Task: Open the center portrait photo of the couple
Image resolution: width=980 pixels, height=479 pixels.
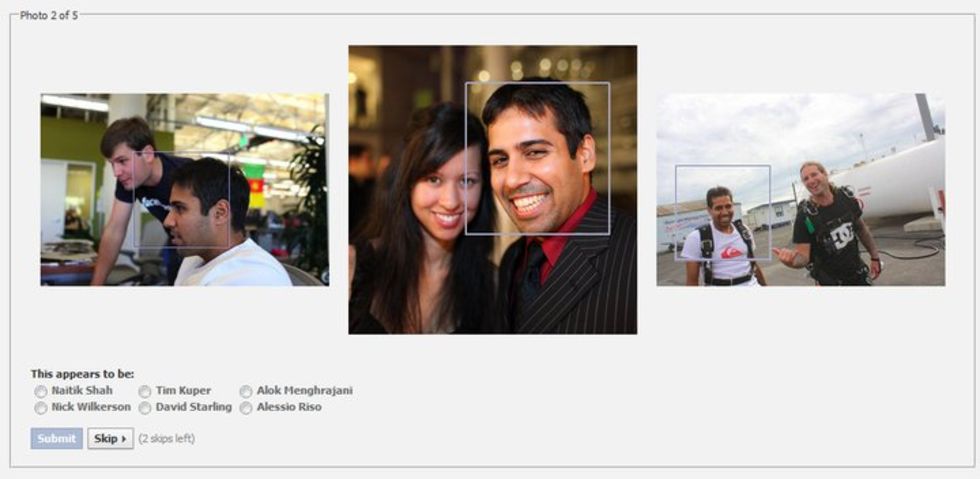Action: (x=492, y=189)
